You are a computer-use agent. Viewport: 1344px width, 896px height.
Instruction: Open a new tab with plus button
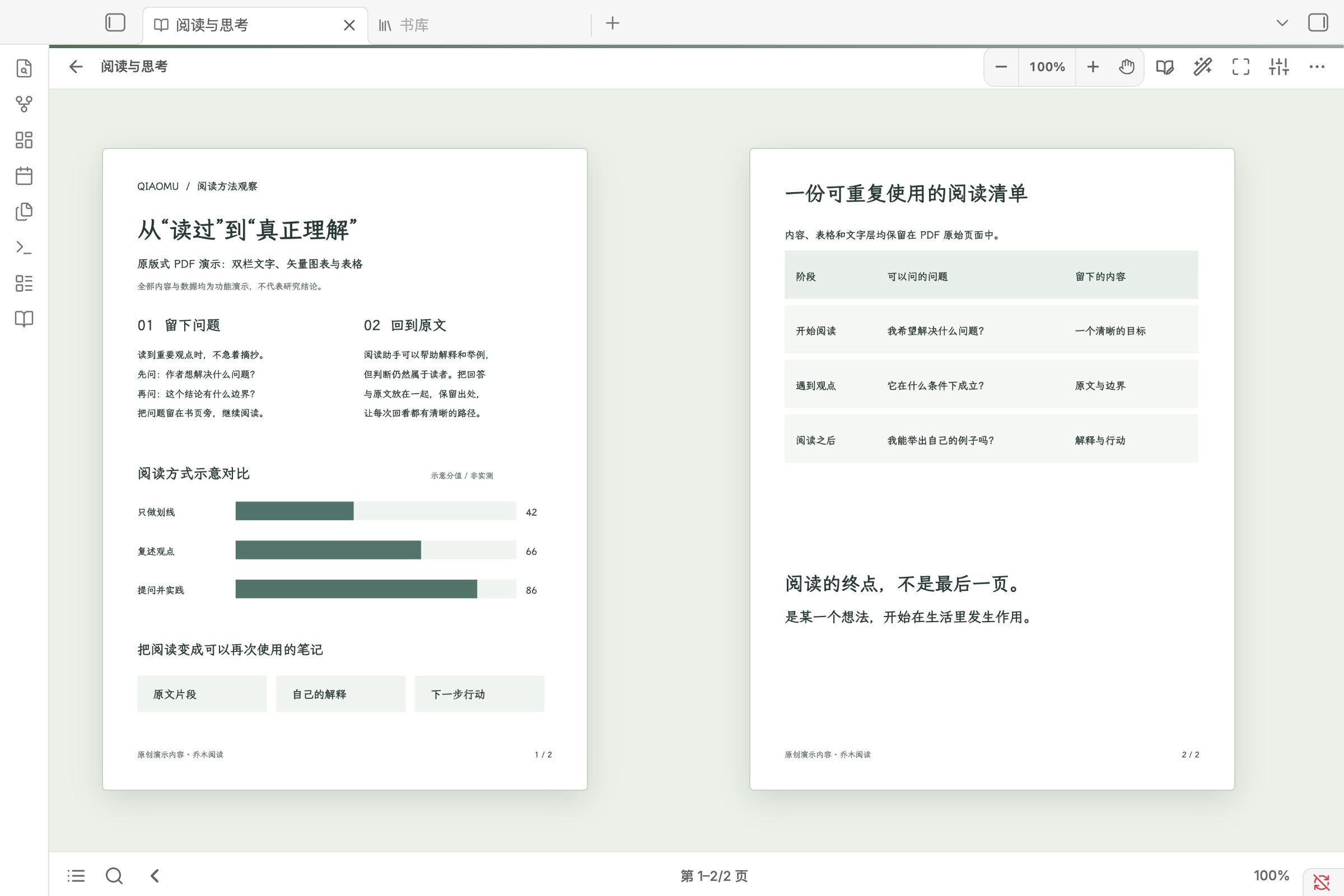click(613, 24)
